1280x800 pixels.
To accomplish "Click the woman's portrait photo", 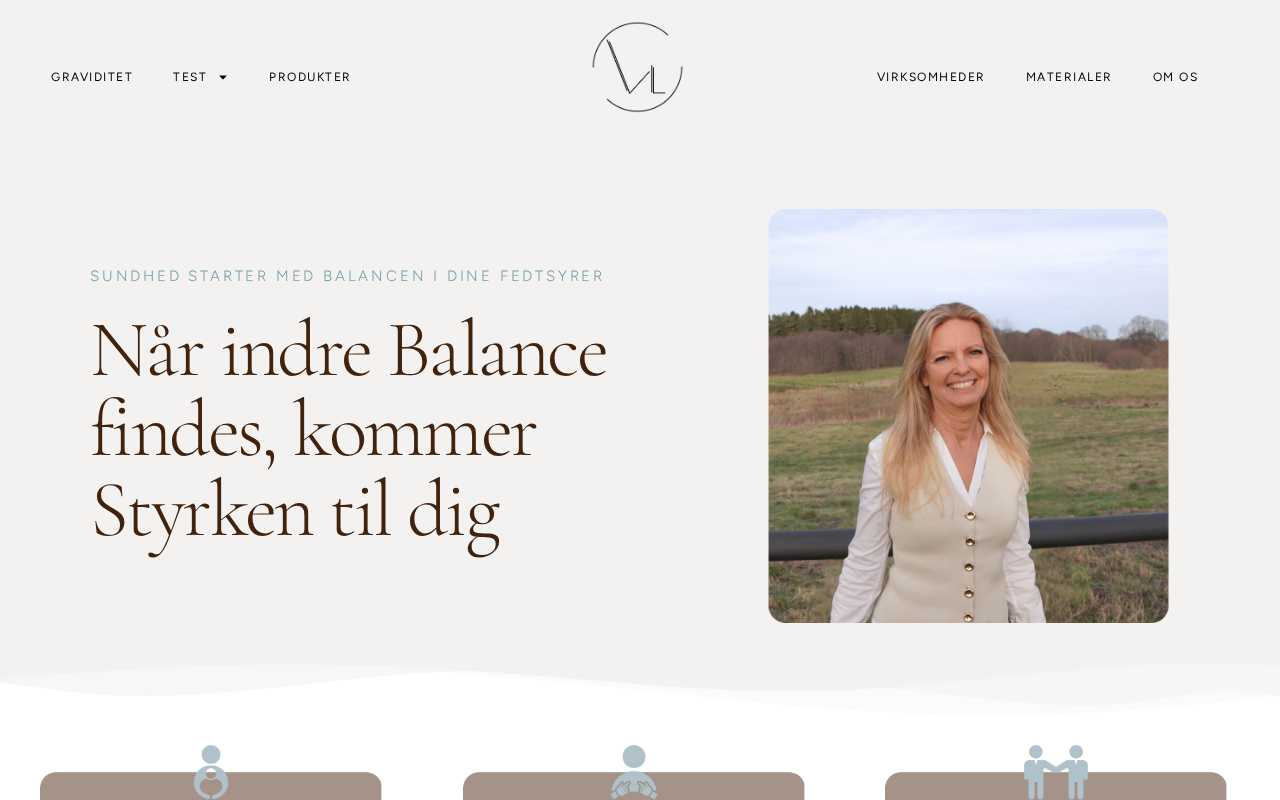I will pos(968,416).
